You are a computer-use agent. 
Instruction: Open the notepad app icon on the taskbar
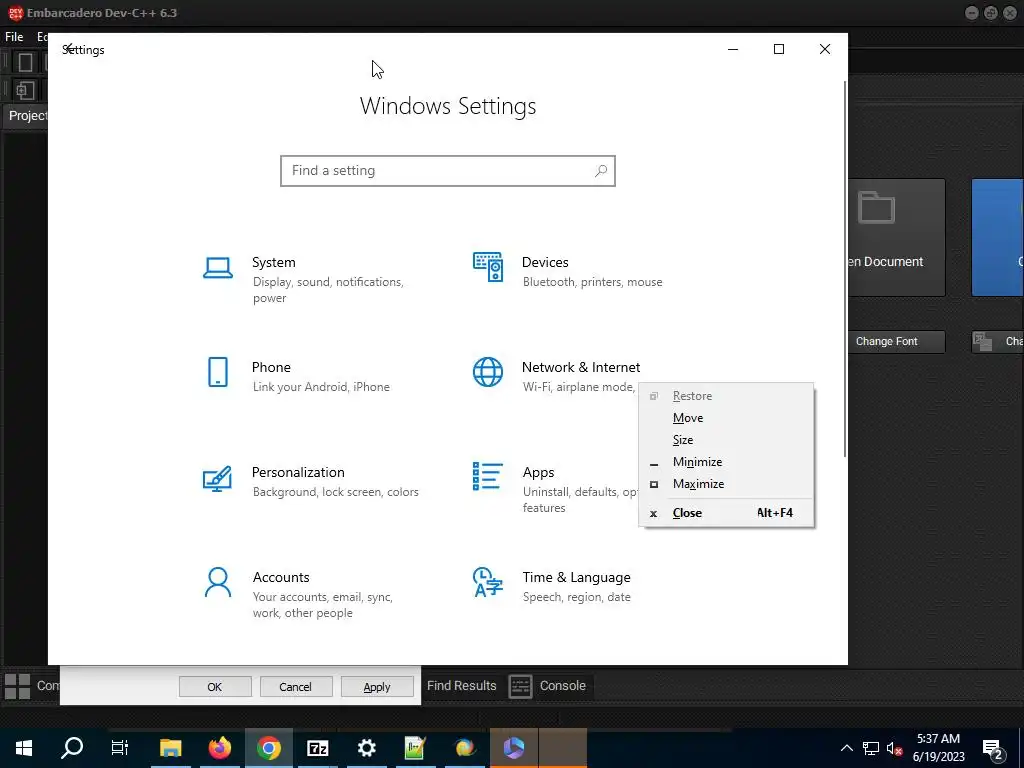click(415, 748)
